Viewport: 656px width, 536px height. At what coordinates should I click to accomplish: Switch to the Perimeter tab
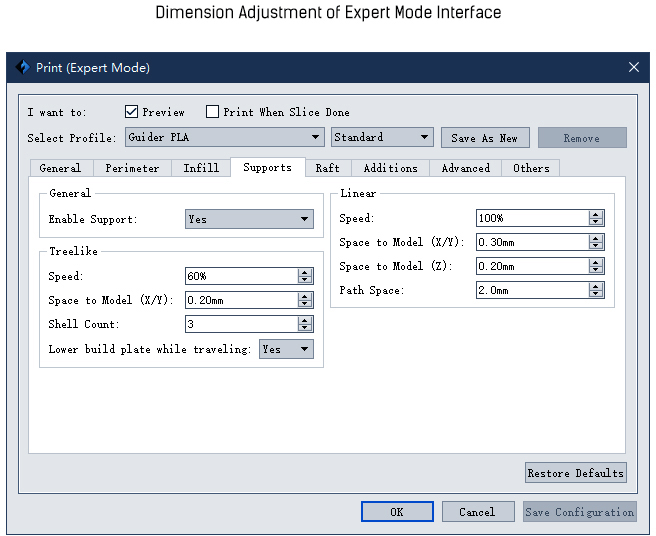[132, 168]
